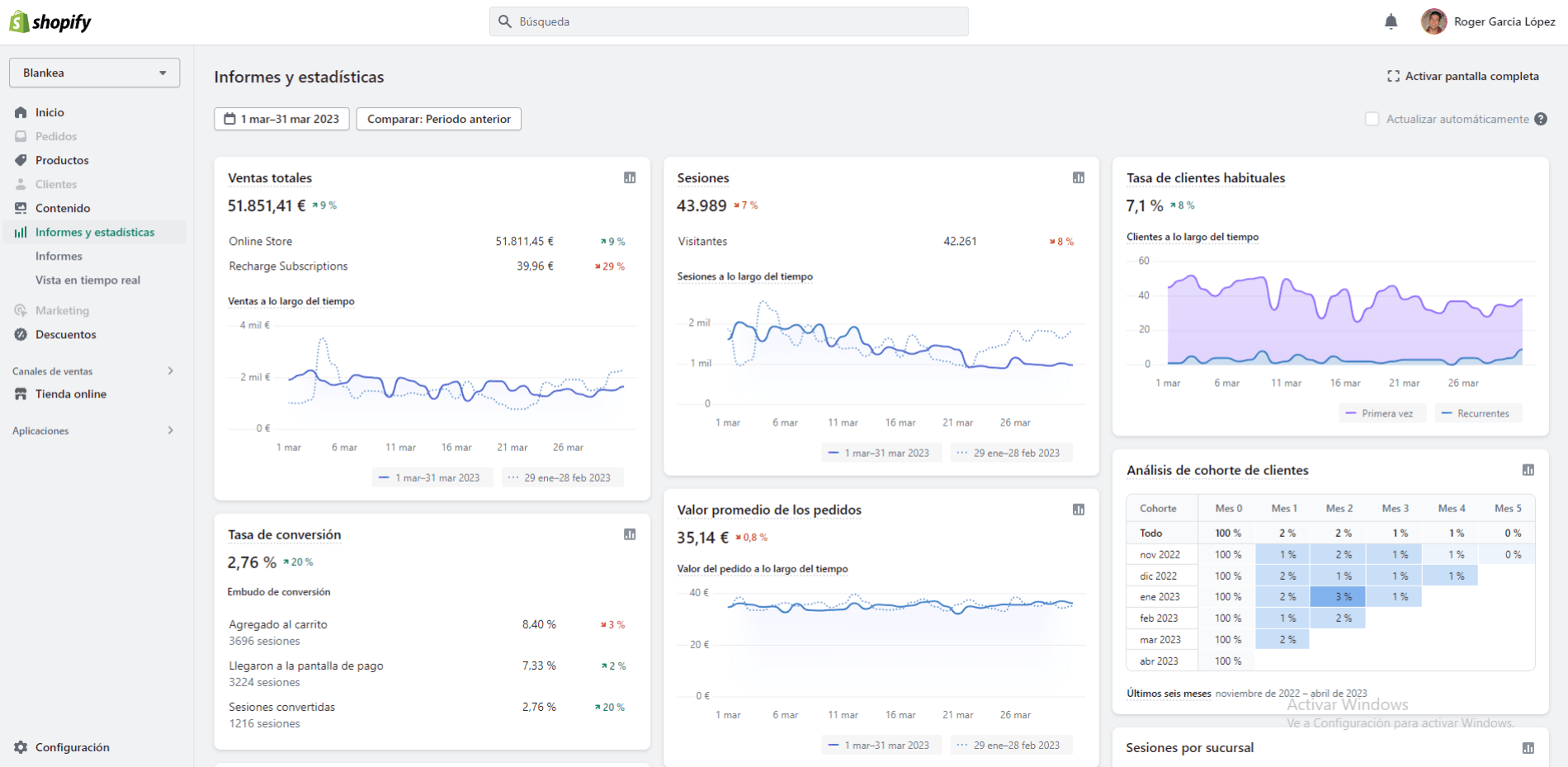Open report icon on Valor promedio card
1568x767 pixels.
(x=1079, y=510)
